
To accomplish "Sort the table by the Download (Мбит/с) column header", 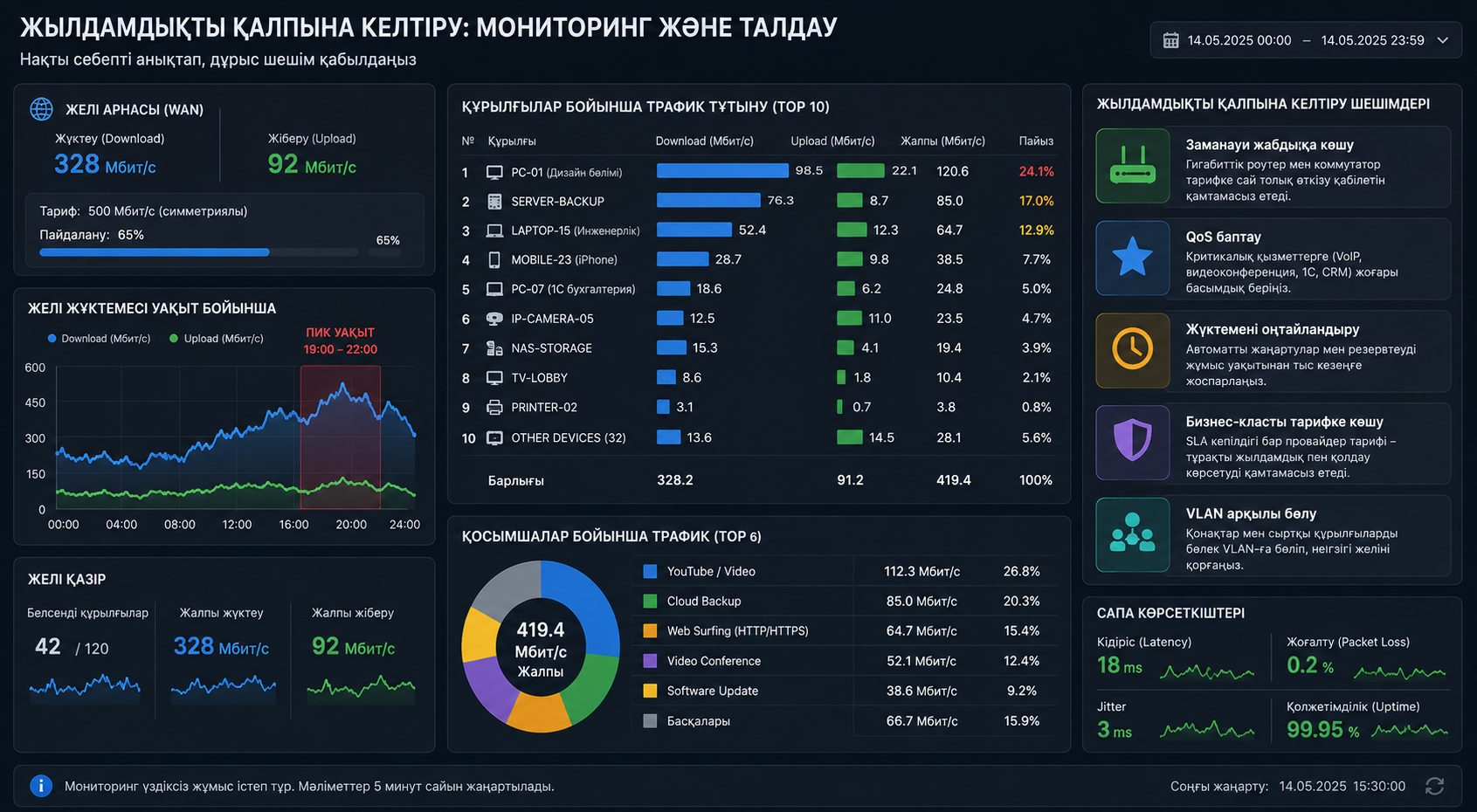I will pyautogui.click(x=704, y=141).
